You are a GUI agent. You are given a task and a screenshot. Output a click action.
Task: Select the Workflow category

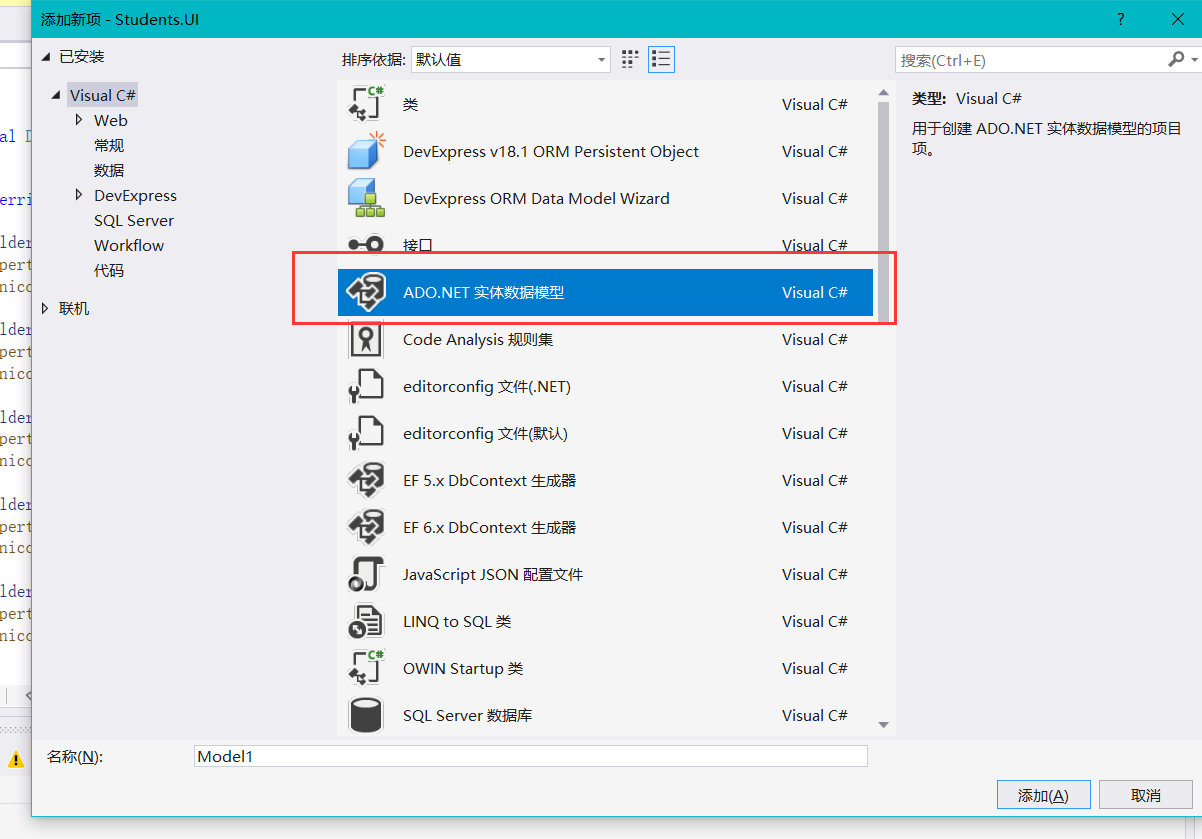coord(129,246)
